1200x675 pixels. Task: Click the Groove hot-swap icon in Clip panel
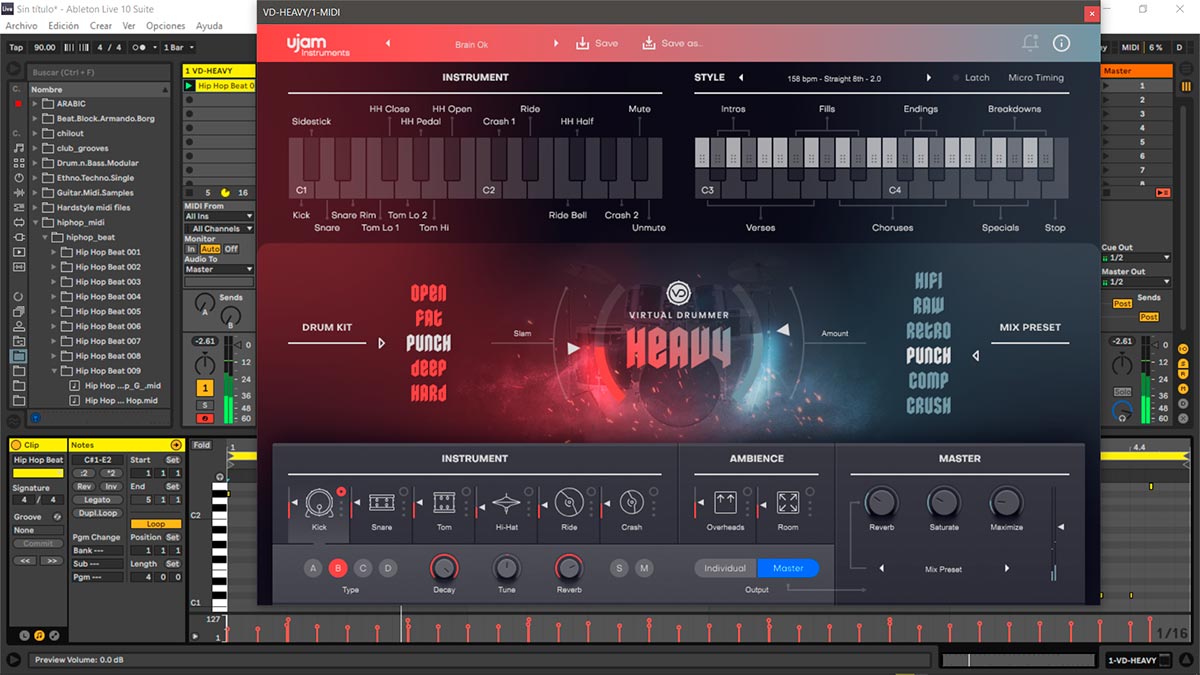point(57,516)
